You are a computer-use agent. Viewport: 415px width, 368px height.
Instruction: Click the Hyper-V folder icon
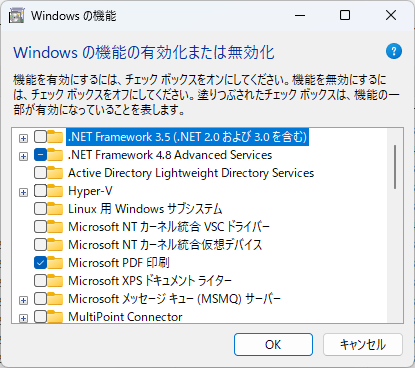(55, 191)
